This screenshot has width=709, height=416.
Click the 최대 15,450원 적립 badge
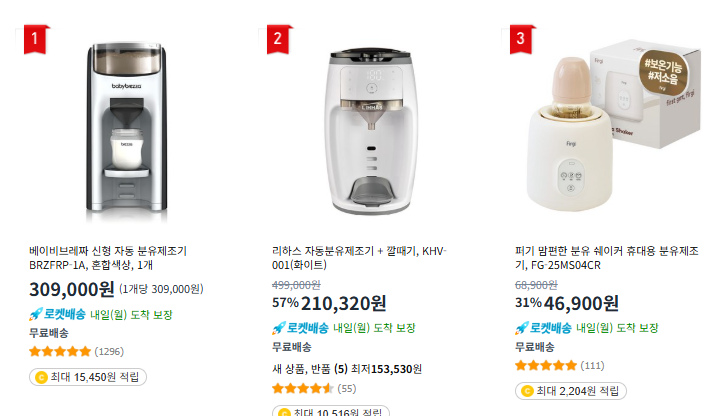pos(88,377)
